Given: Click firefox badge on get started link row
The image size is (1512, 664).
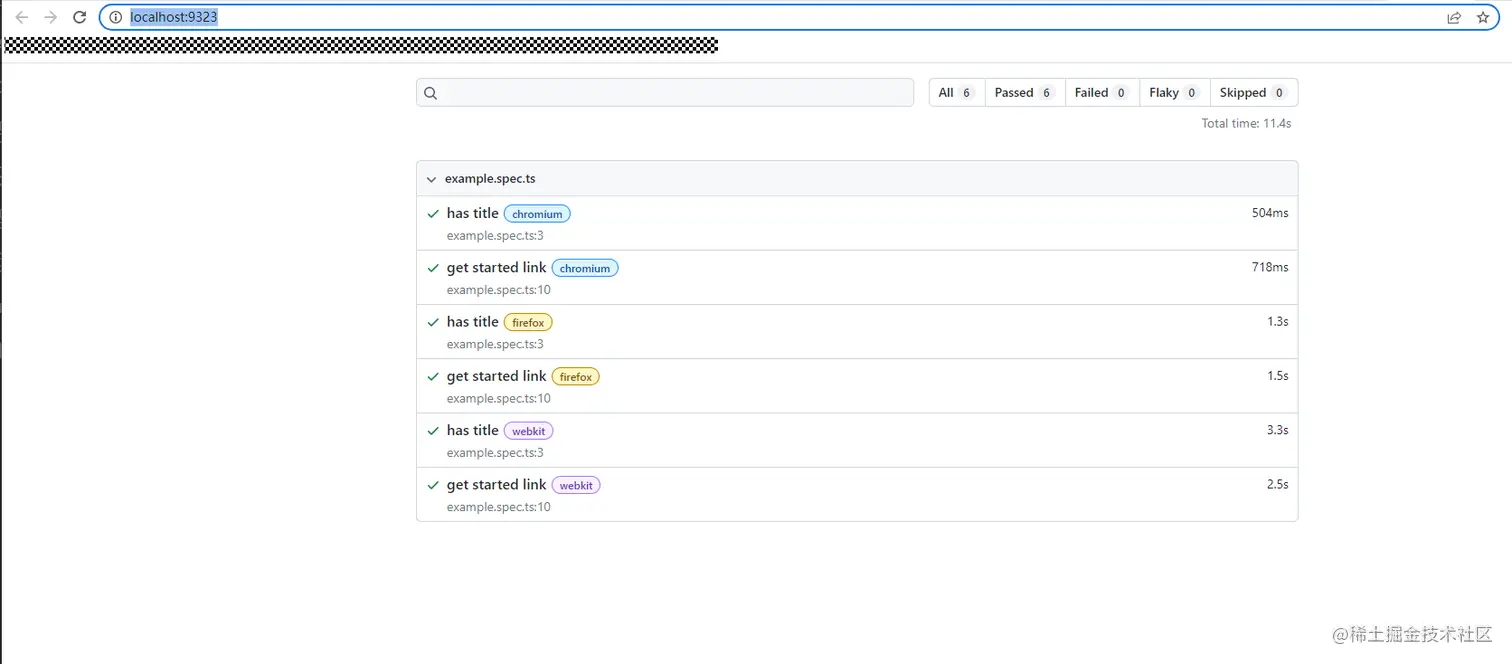Looking at the screenshot, I should pos(576,377).
